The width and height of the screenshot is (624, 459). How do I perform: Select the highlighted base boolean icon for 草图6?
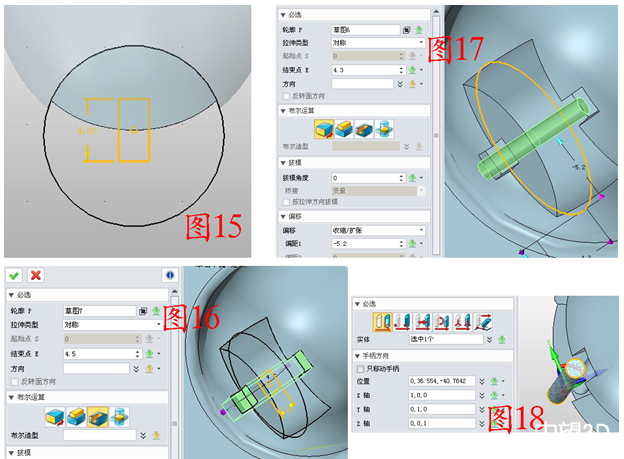(x=325, y=128)
